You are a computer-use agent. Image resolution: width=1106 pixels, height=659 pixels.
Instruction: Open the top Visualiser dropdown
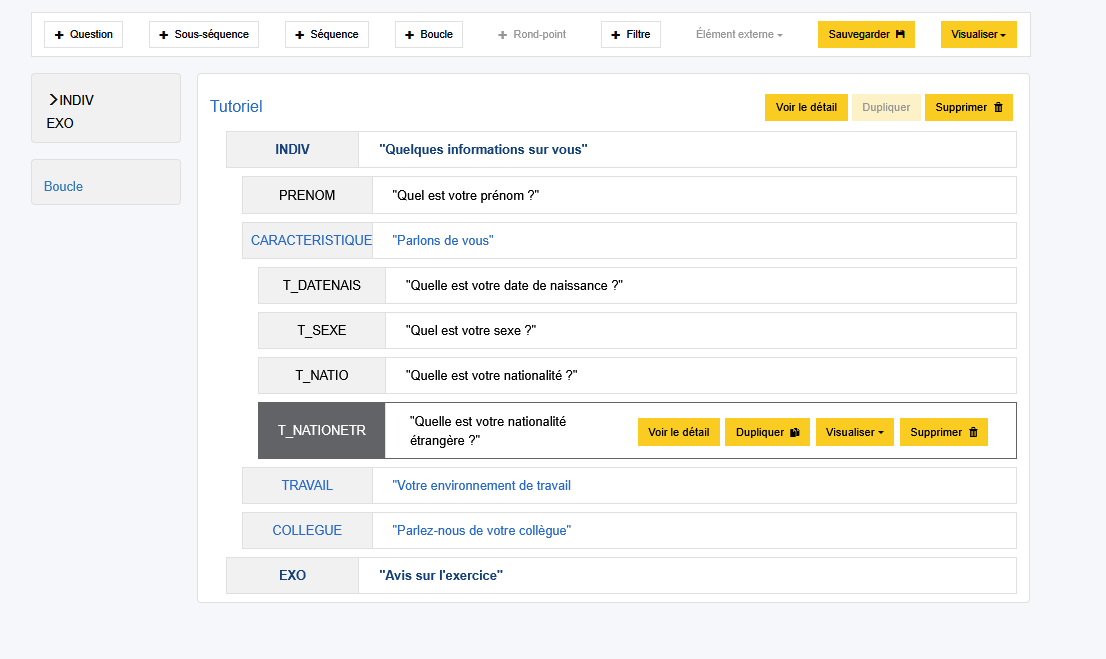pos(978,34)
